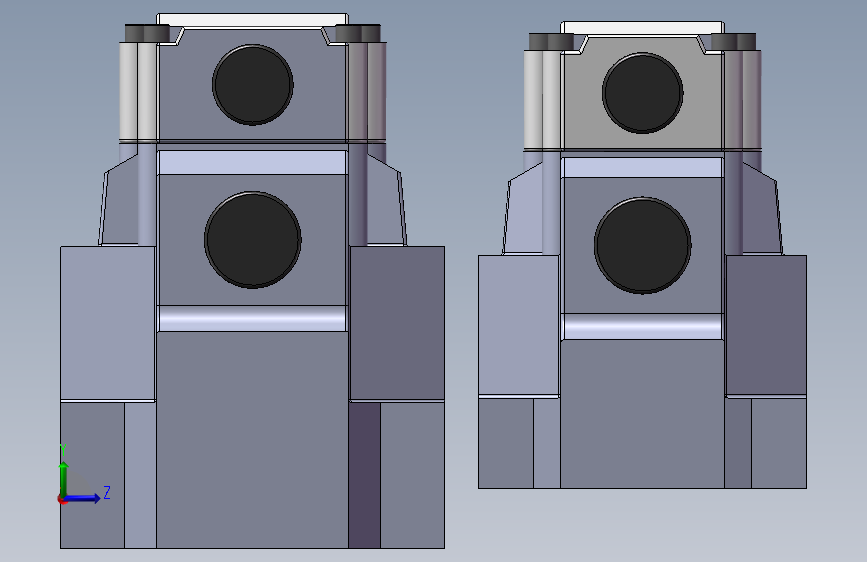Image resolution: width=867 pixels, height=562 pixels.
Task: Select lower black circular port on left model
Action: (253, 240)
